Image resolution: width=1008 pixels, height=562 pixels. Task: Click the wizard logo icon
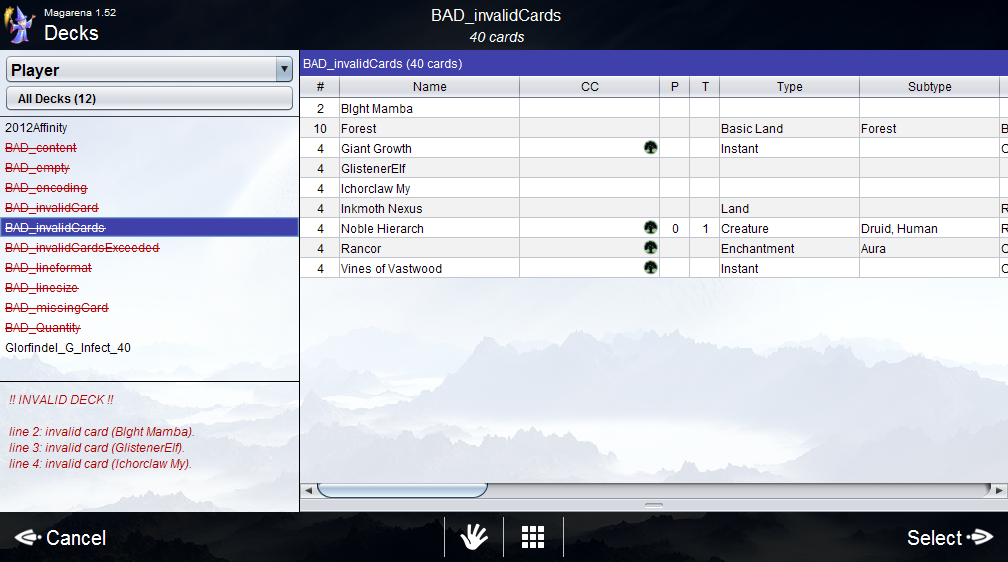point(20,25)
